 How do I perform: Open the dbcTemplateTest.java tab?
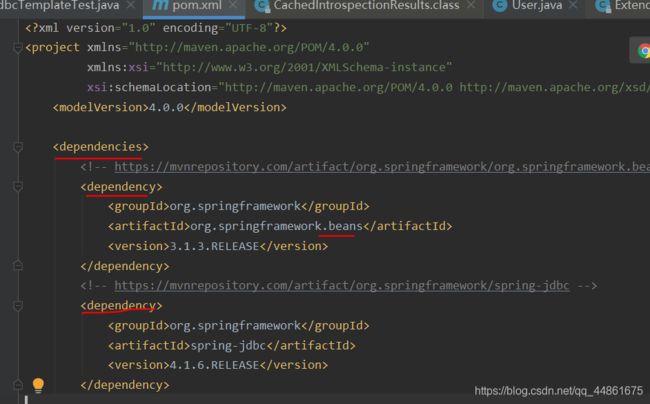pyautogui.click(x=59, y=6)
